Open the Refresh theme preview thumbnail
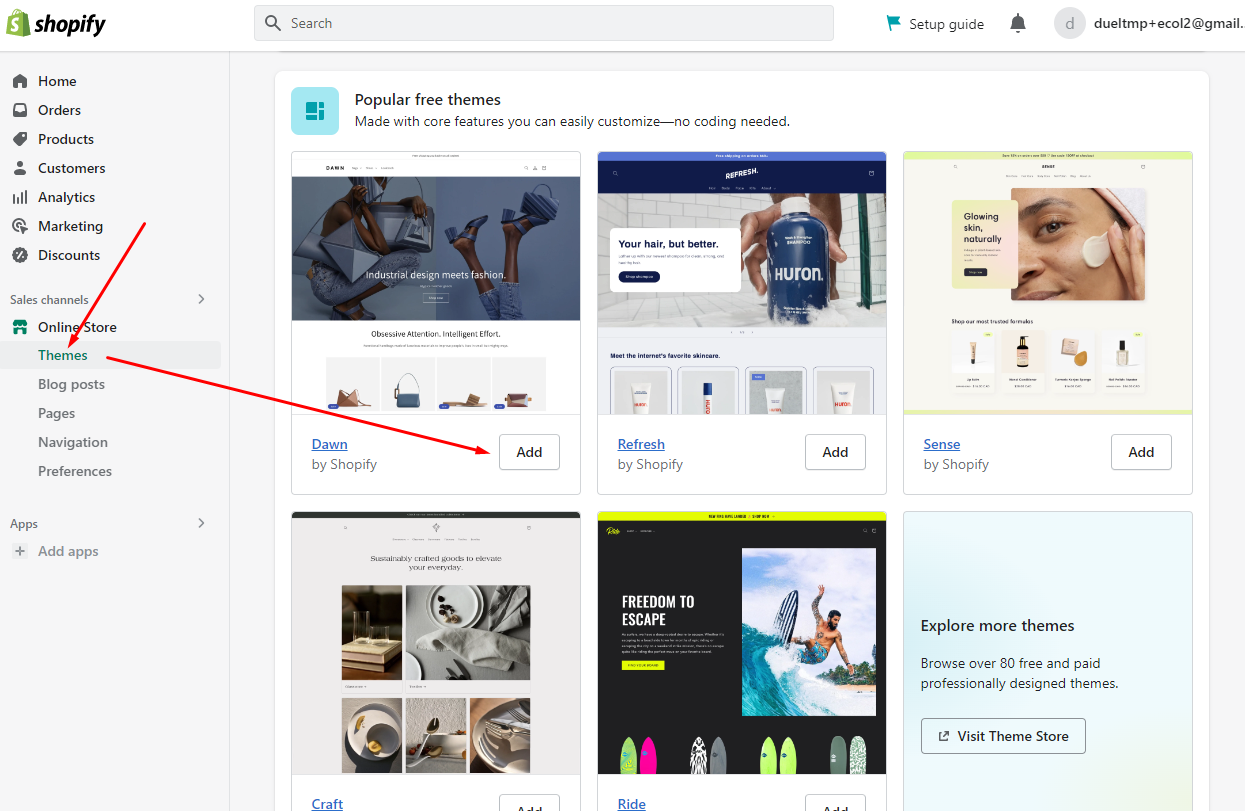 pos(742,283)
